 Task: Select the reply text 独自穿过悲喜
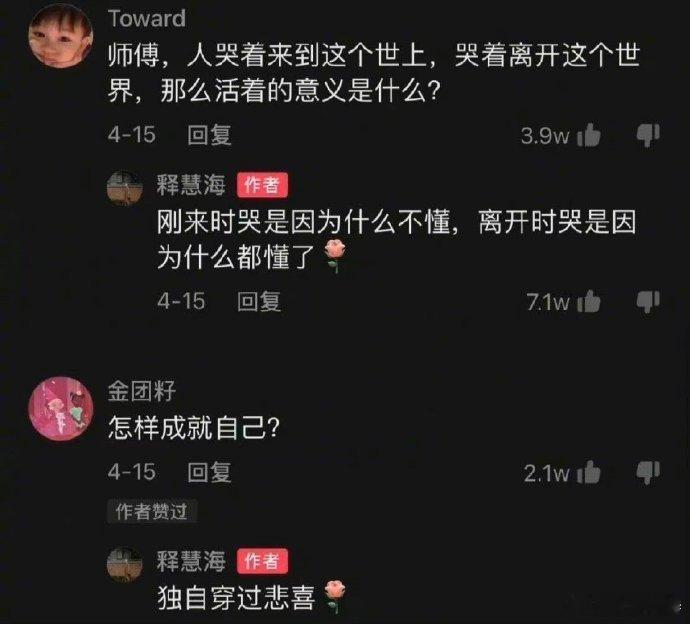236,598
